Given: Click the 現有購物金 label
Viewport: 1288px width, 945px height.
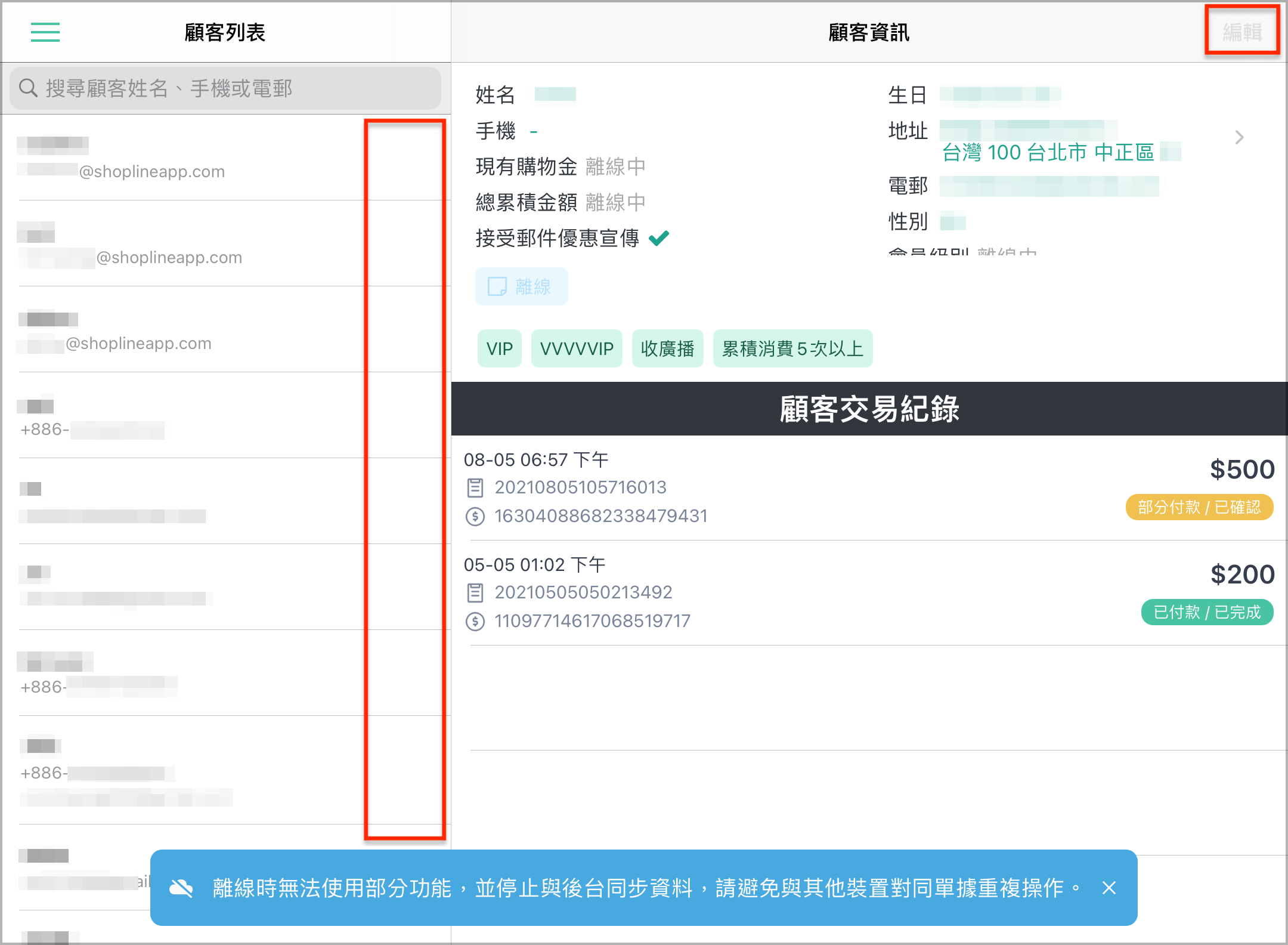Looking at the screenshot, I should point(527,166).
